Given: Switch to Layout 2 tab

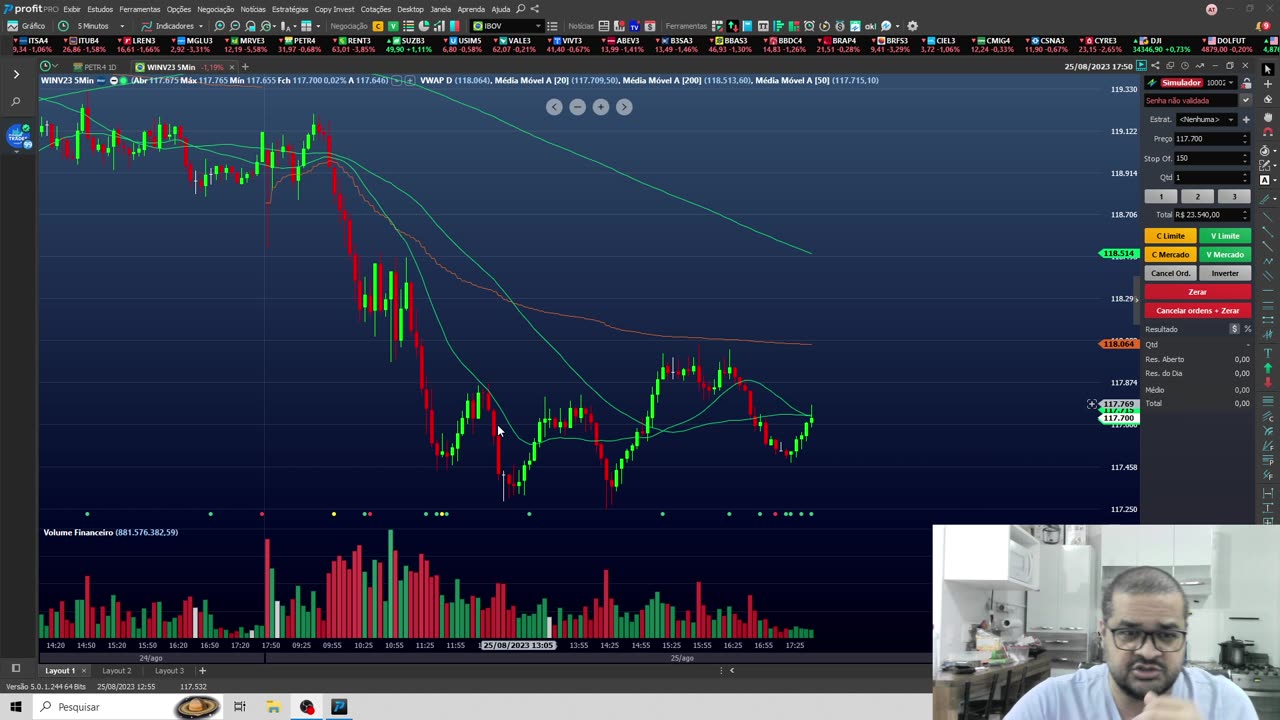Looking at the screenshot, I should [x=116, y=670].
